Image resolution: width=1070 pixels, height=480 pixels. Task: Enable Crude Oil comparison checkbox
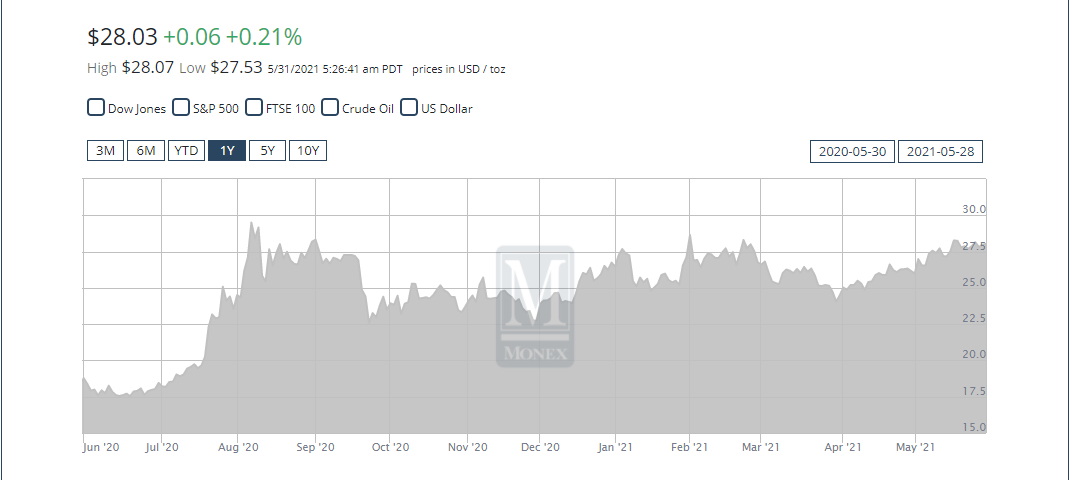click(330, 108)
